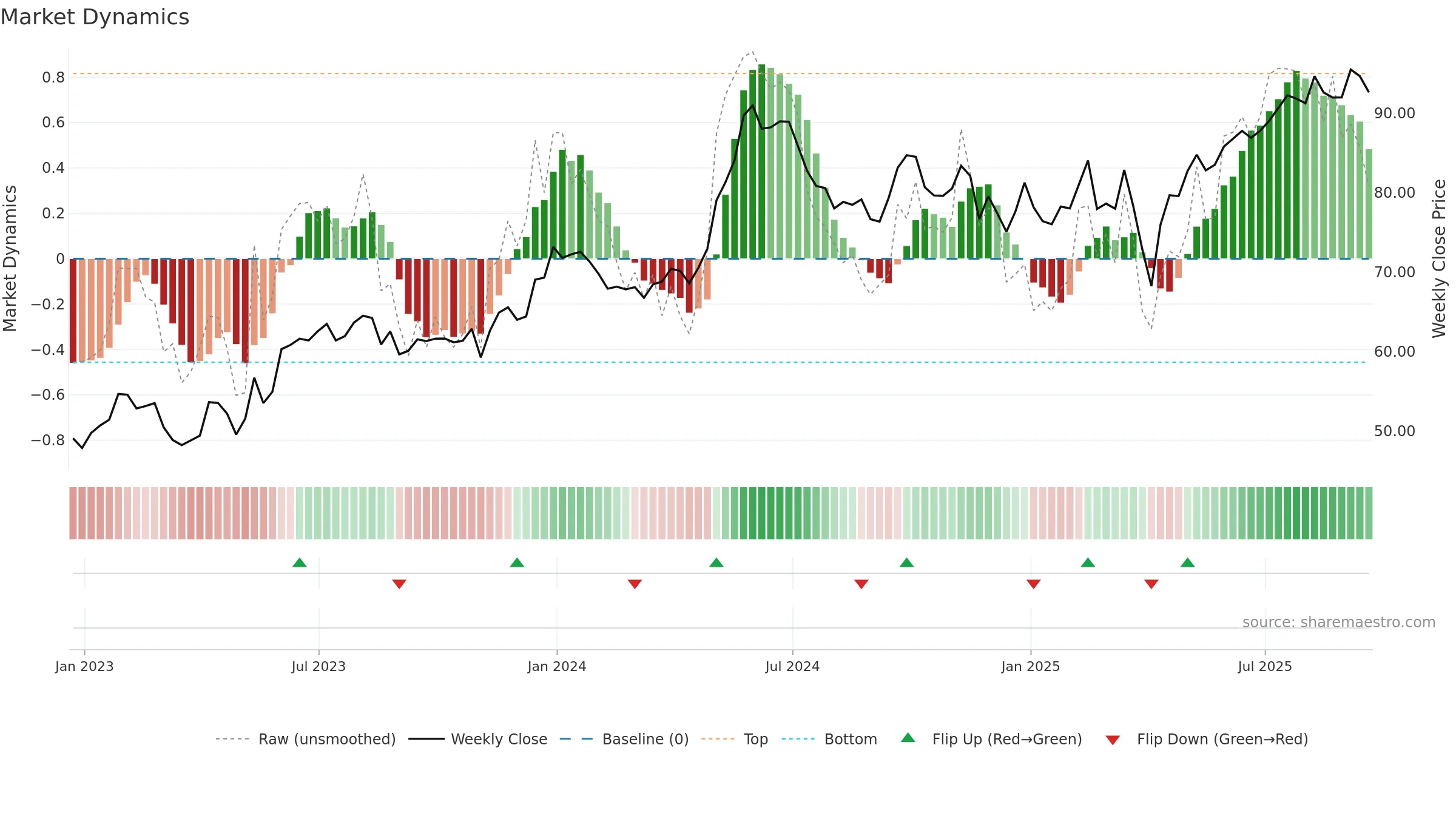Click the 'Jan 2024' axis label
The width and height of the screenshot is (1456, 819).
coord(557,666)
